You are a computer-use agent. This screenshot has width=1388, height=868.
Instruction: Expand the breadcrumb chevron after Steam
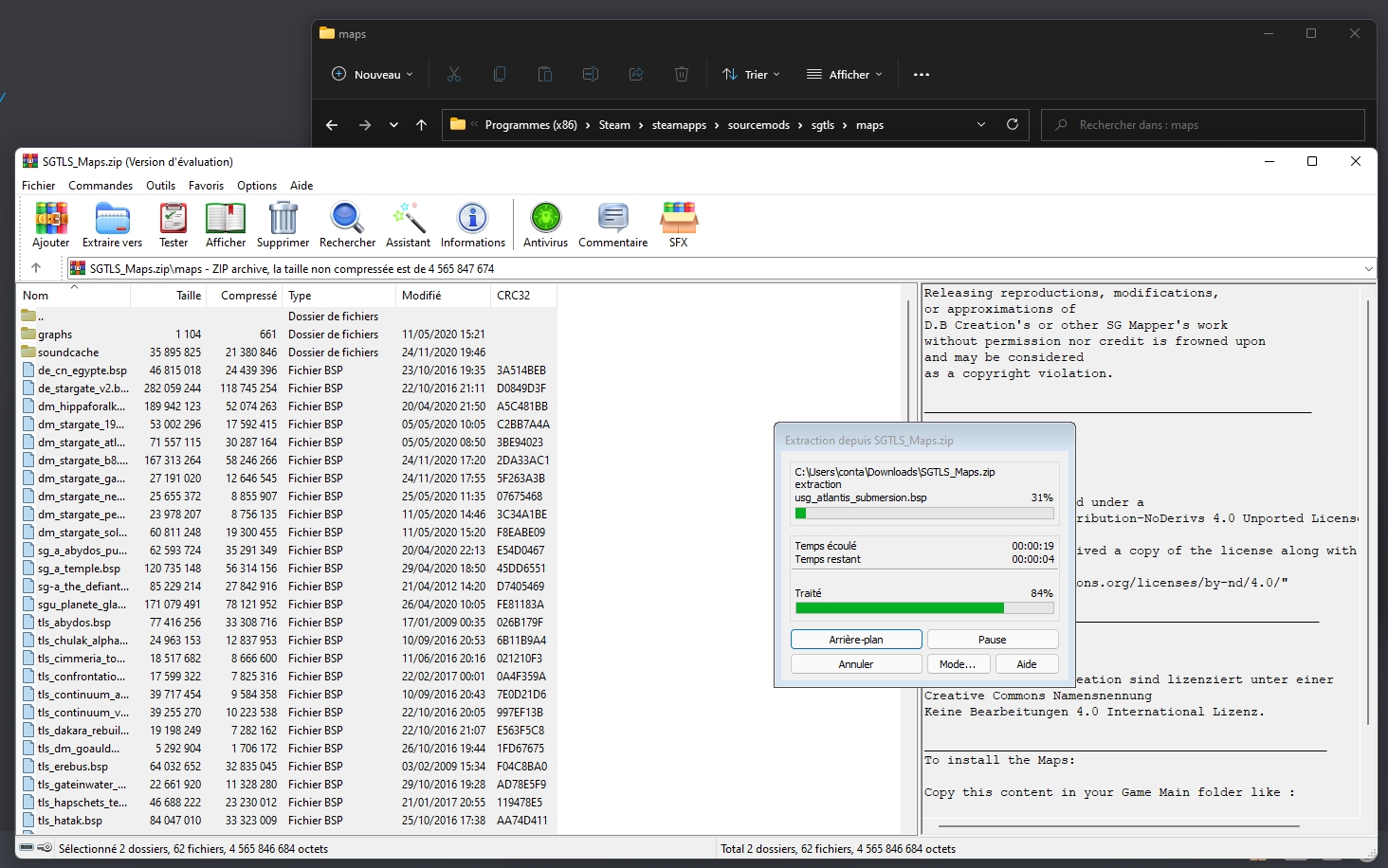[641, 125]
